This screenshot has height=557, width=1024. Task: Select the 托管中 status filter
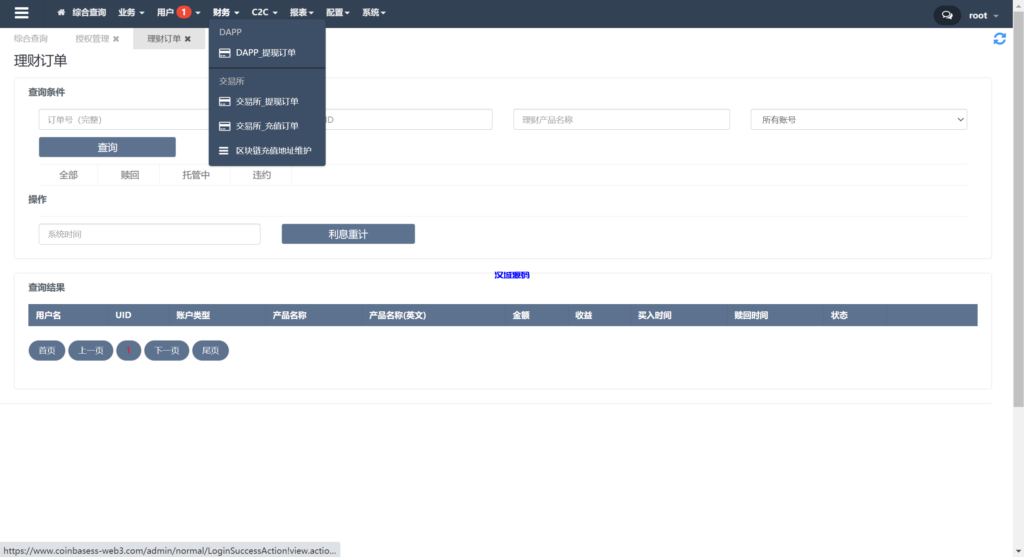[x=196, y=175]
